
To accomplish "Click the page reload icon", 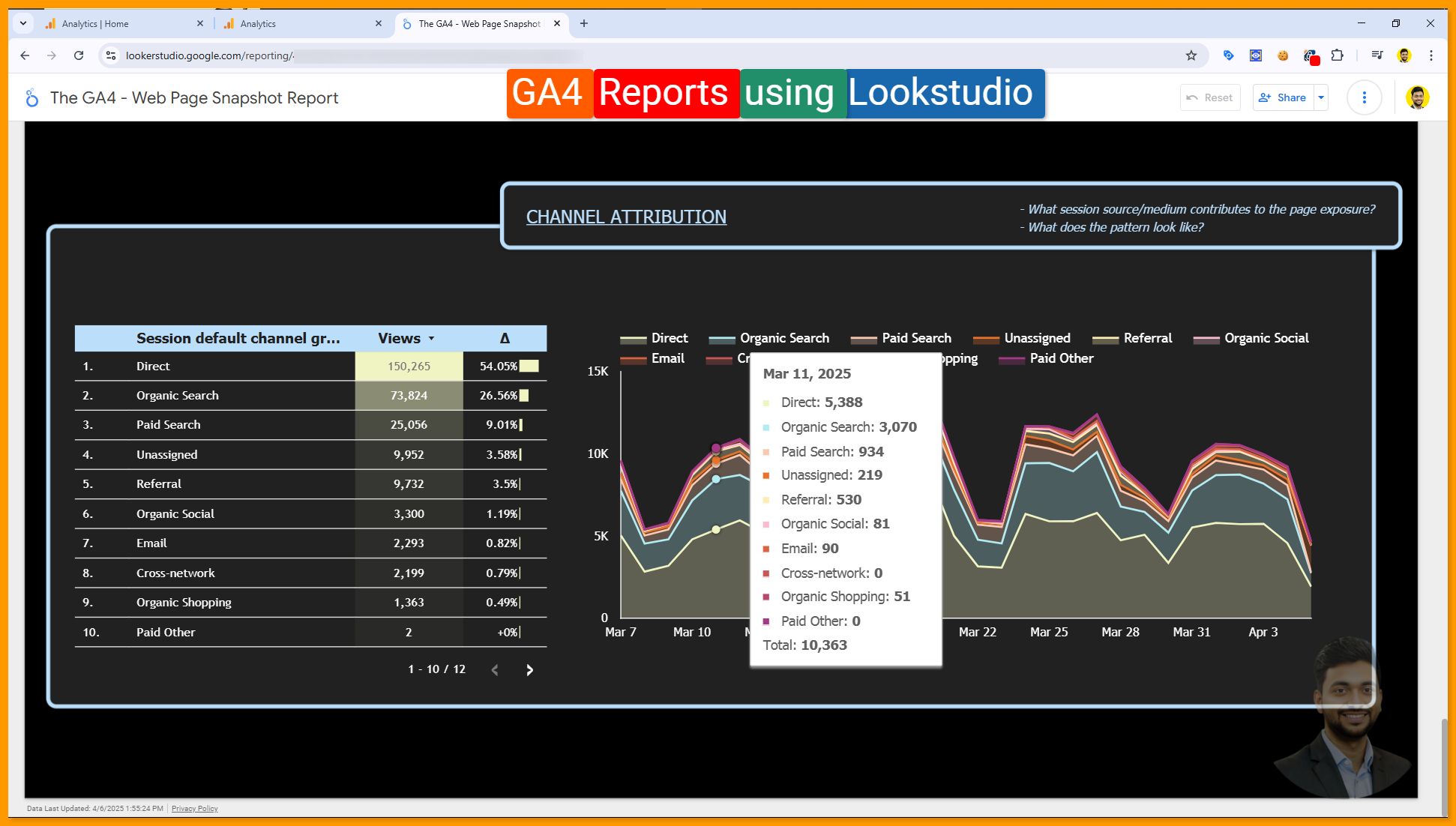I will pos(79,55).
